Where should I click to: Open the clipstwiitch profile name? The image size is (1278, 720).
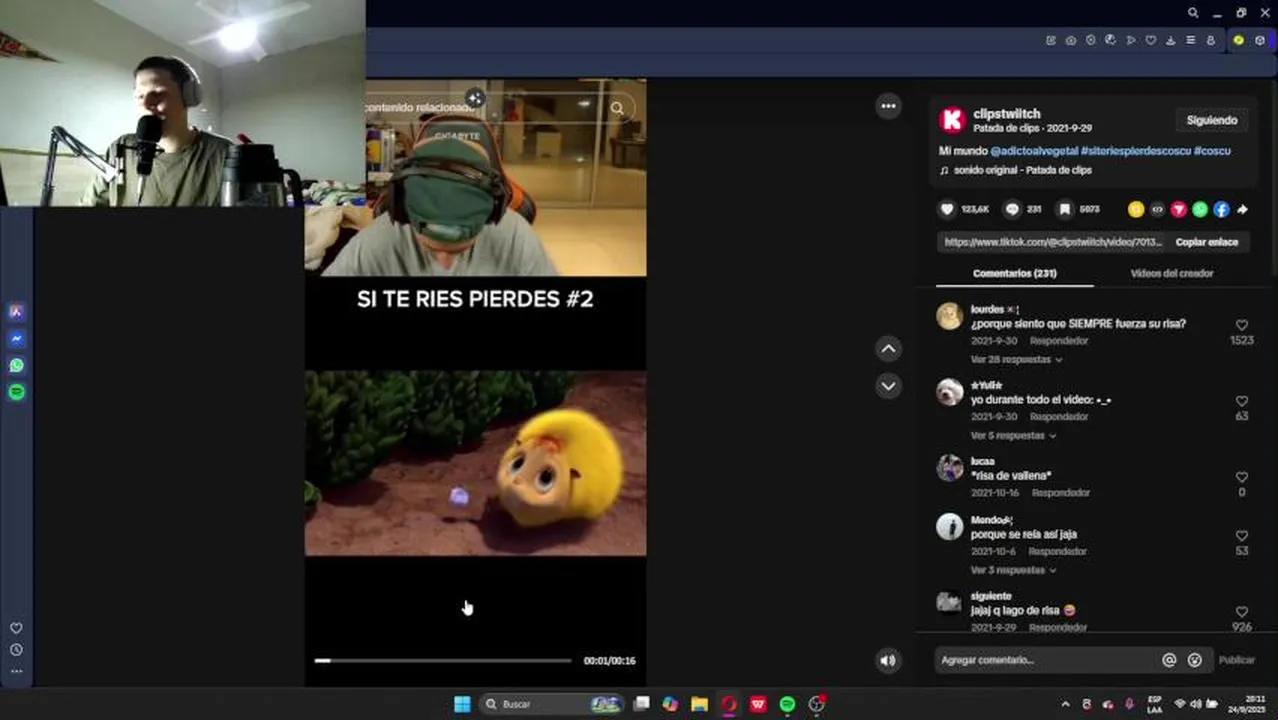coord(1006,114)
